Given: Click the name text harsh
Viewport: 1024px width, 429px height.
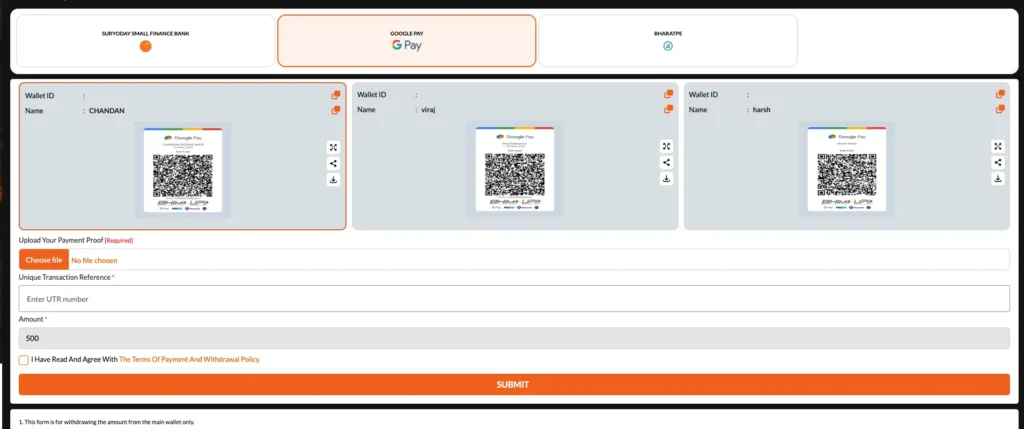Looking at the screenshot, I should pyautogui.click(x=761, y=109).
